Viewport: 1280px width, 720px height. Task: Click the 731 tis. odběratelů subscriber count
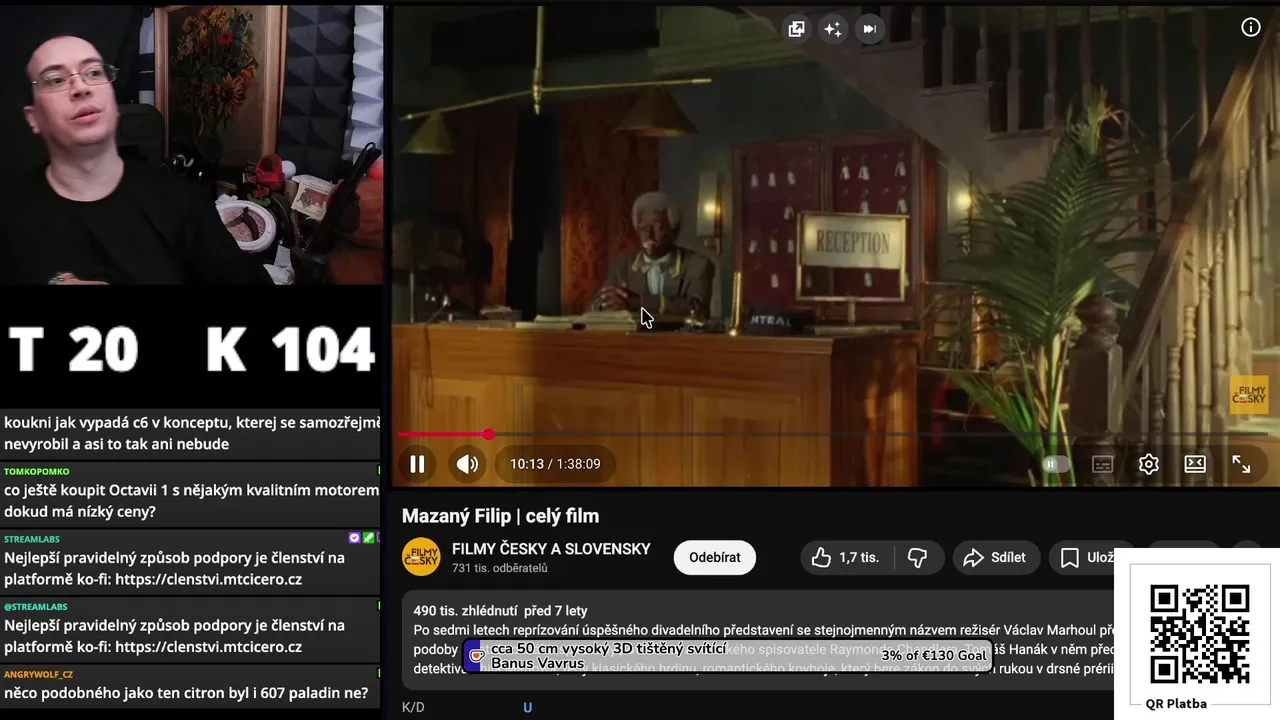(x=500, y=568)
